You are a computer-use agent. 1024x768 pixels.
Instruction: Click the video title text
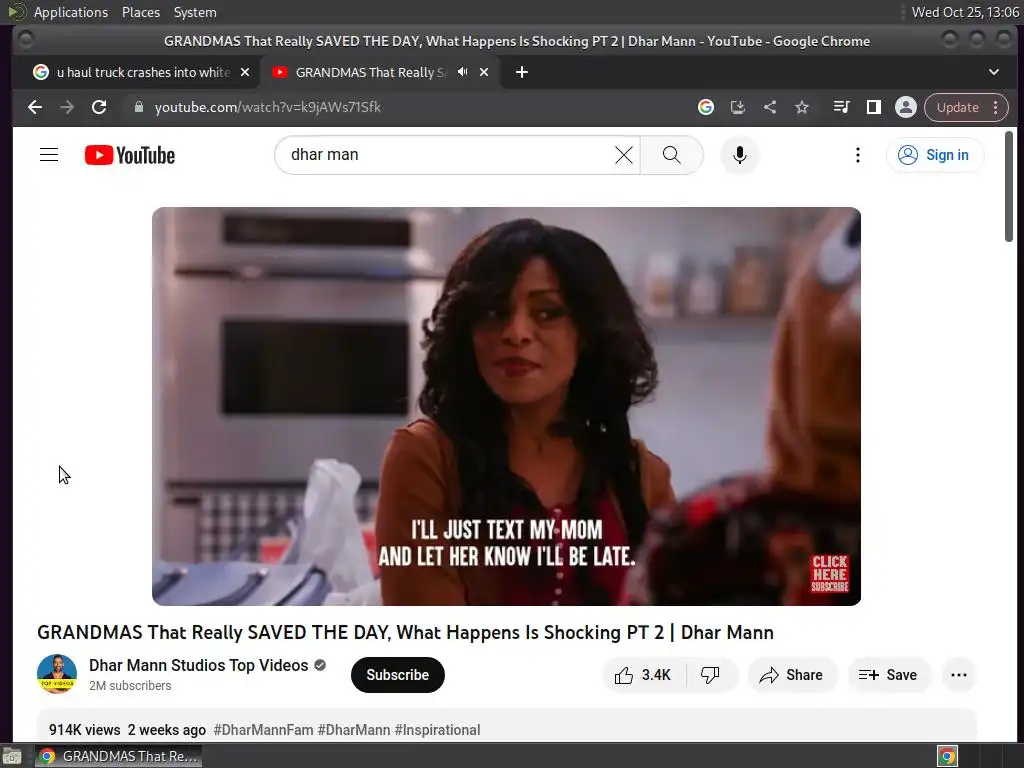pyautogui.click(x=405, y=632)
